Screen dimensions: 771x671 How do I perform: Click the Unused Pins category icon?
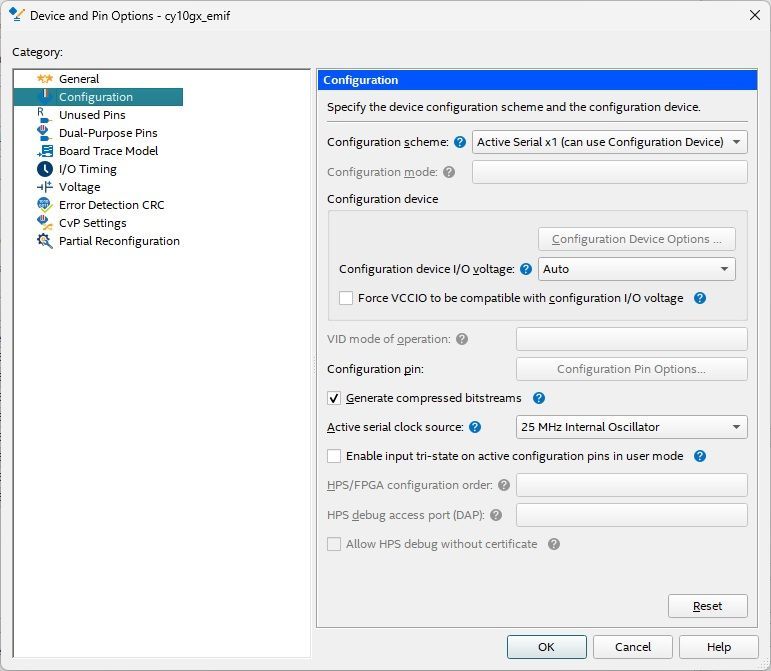(x=45, y=115)
